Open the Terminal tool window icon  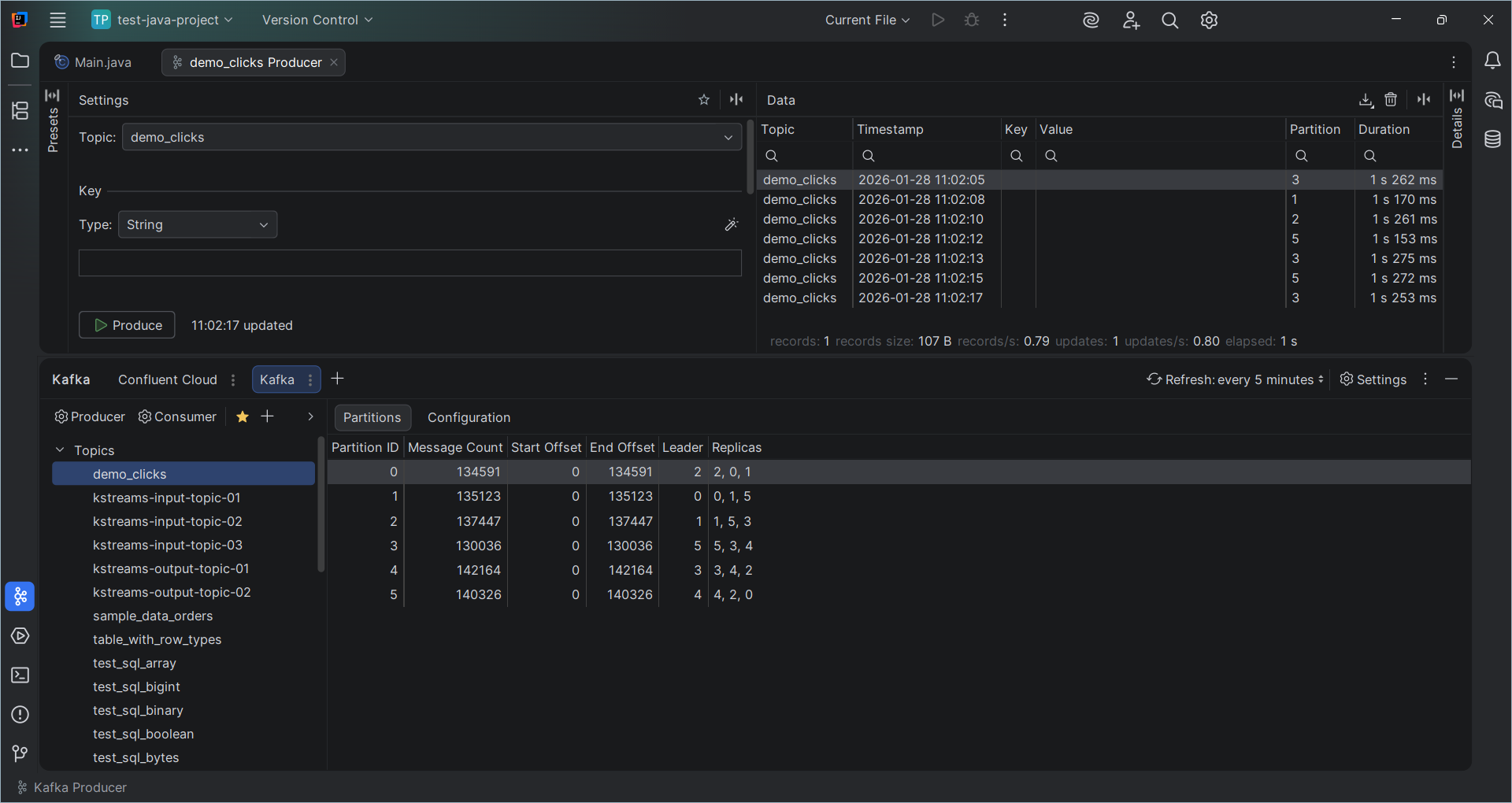click(x=20, y=675)
